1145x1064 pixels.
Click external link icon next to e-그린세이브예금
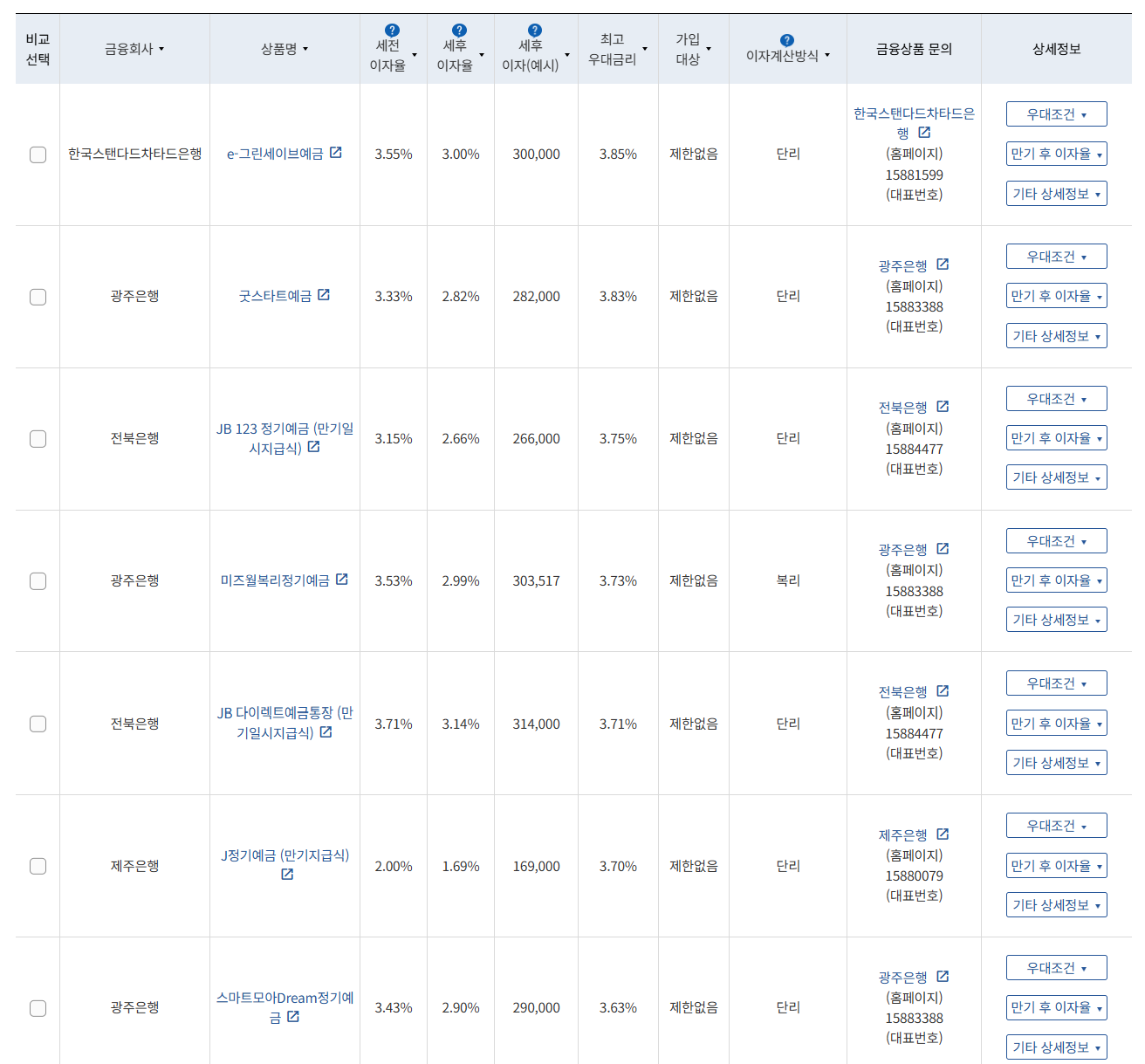[336, 152]
